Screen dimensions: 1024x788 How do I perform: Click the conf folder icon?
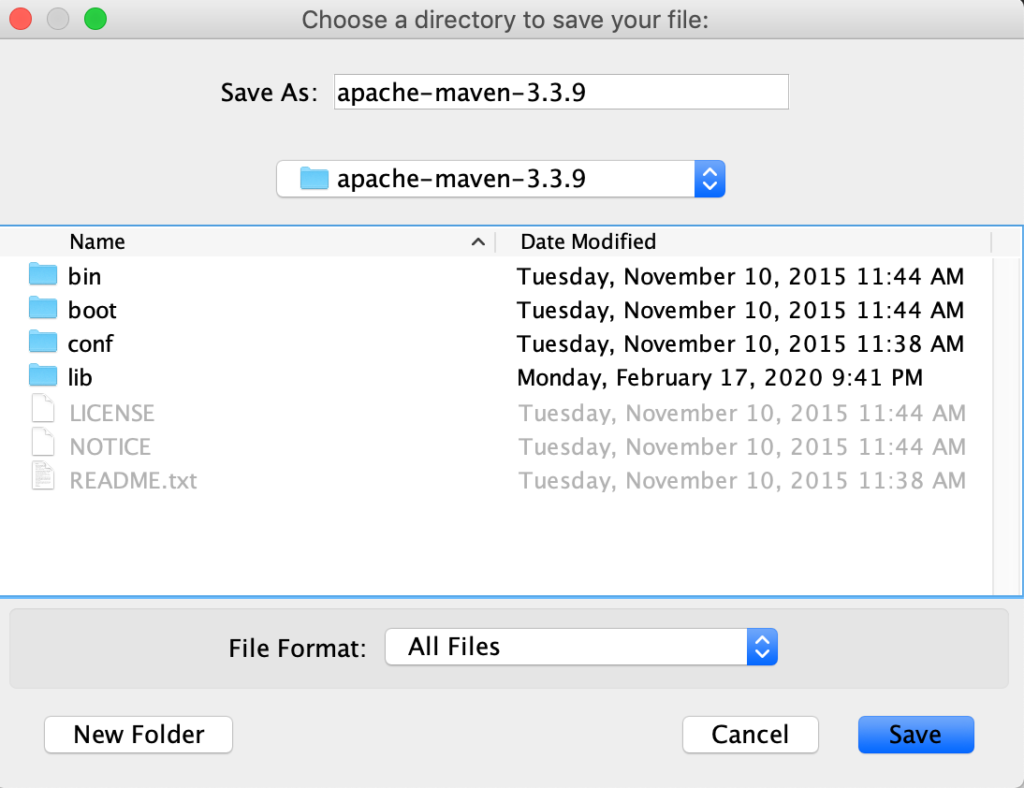tap(43, 343)
